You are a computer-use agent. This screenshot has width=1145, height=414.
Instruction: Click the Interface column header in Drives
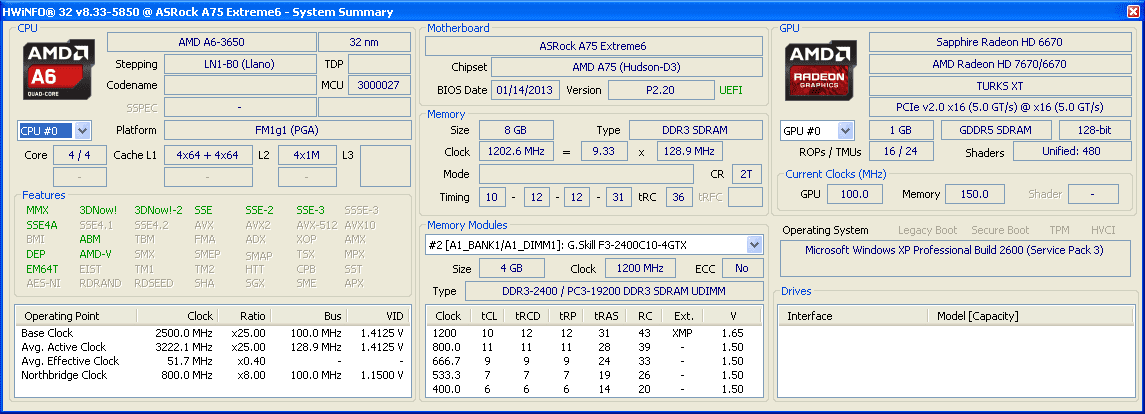point(810,316)
